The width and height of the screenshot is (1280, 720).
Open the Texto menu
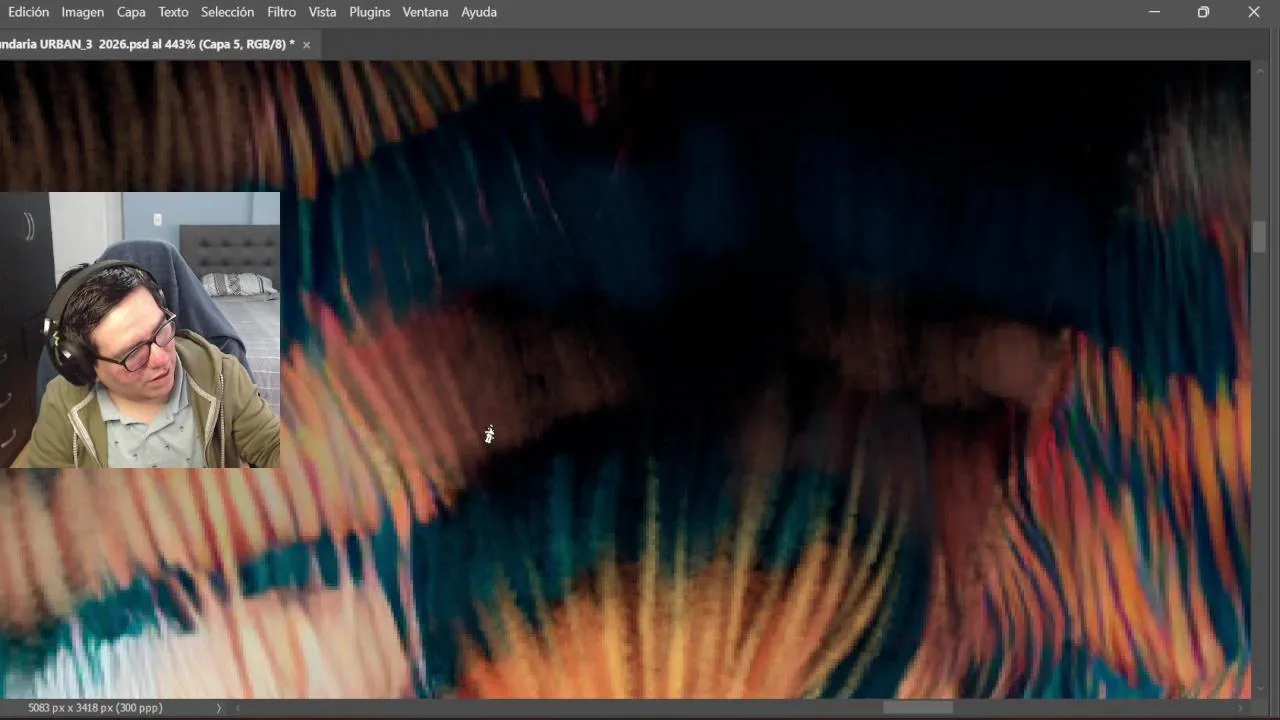[173, 12]
